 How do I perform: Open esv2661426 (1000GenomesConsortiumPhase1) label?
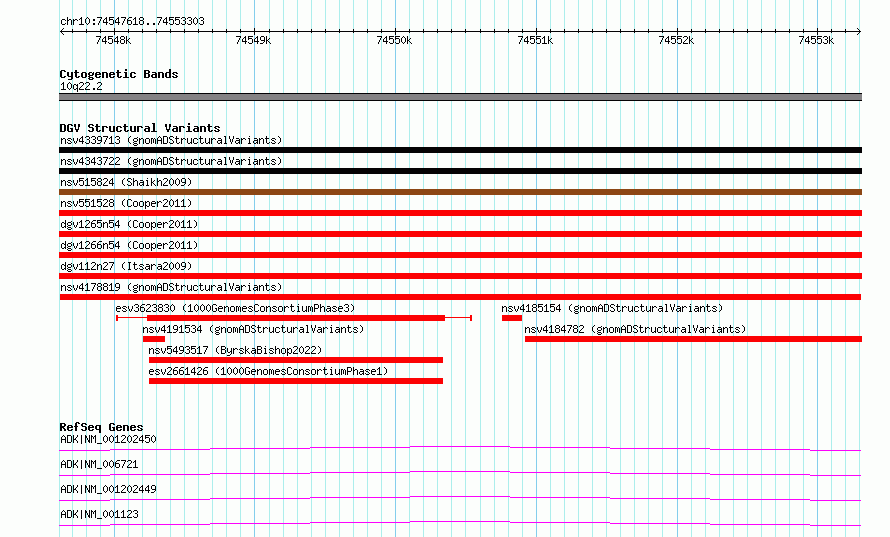tap(268, 371)
